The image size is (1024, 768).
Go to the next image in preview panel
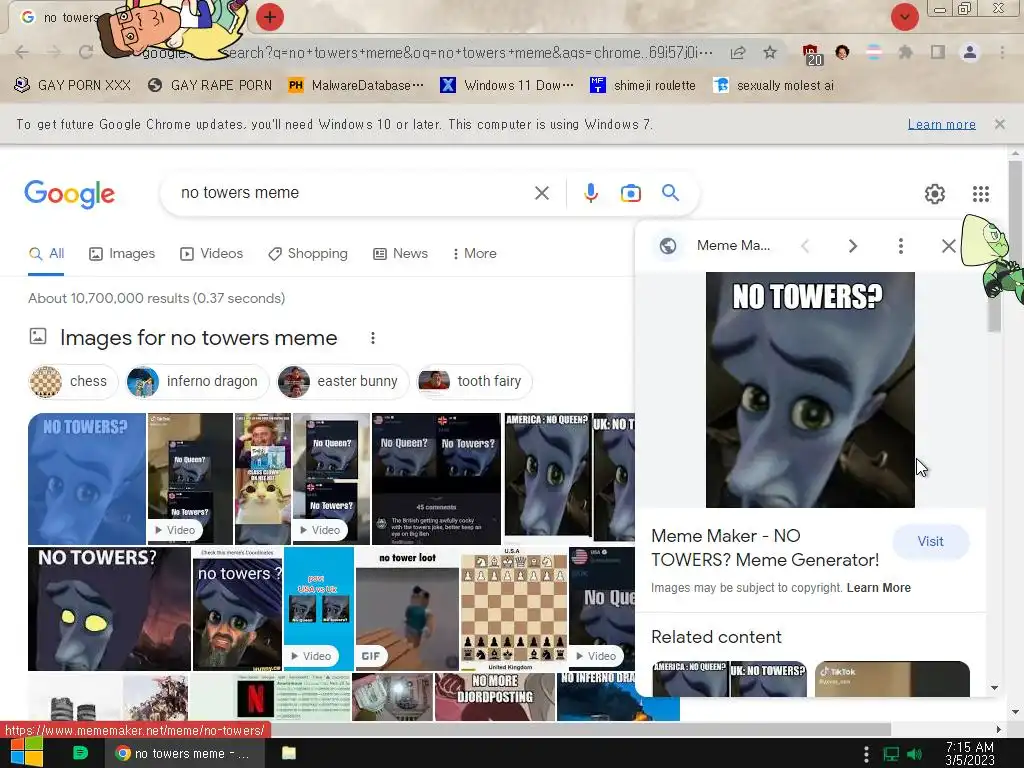coord(852,246)
